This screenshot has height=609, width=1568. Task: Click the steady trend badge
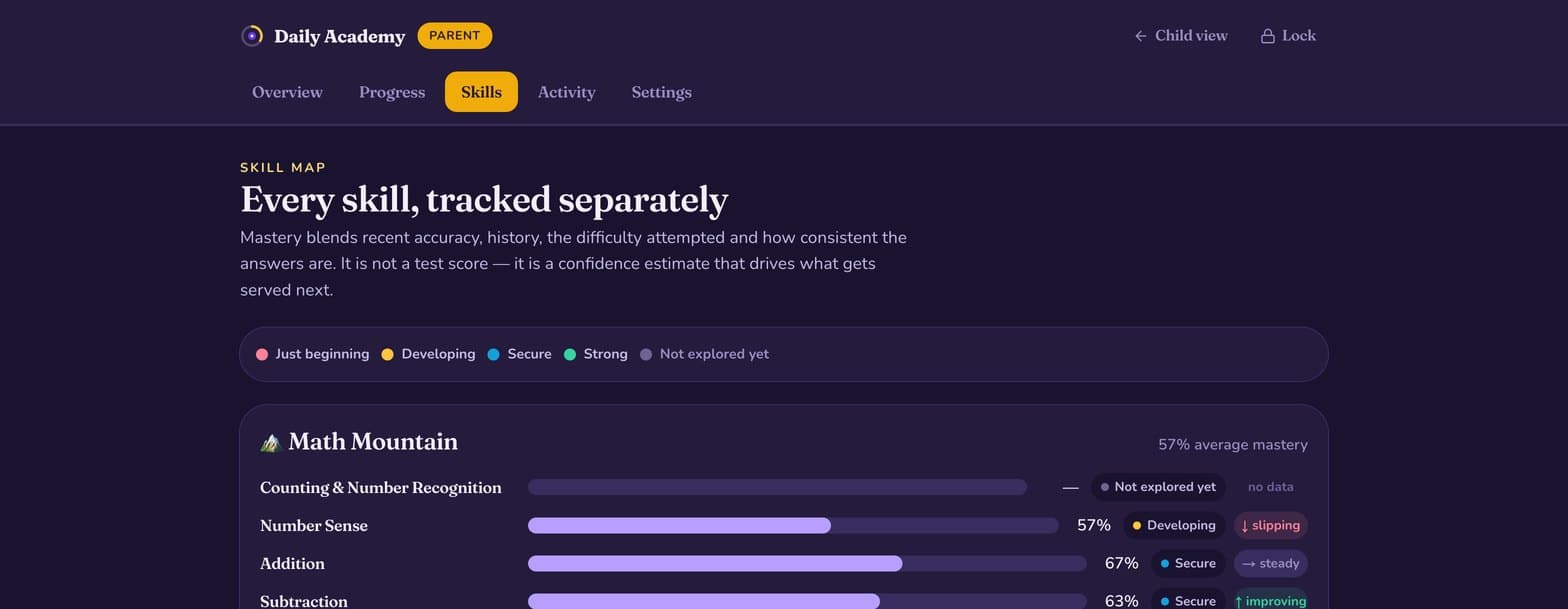click(1270, 563)
